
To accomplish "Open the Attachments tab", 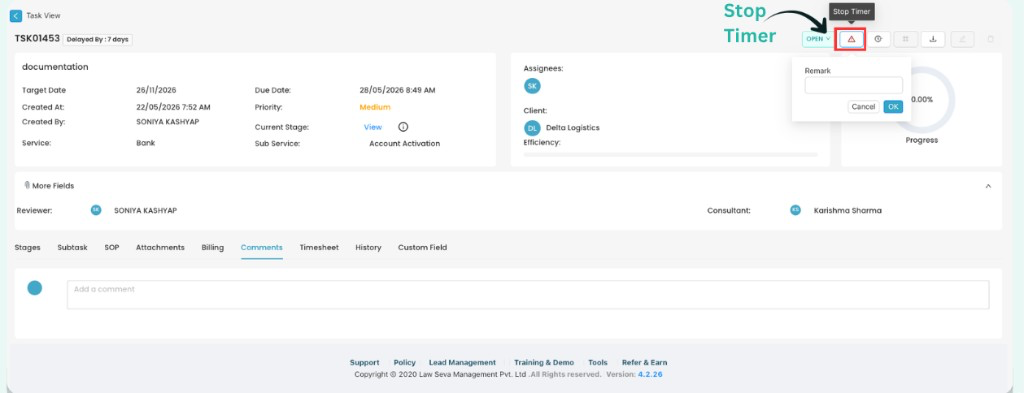I will click(x=160, y=247).
